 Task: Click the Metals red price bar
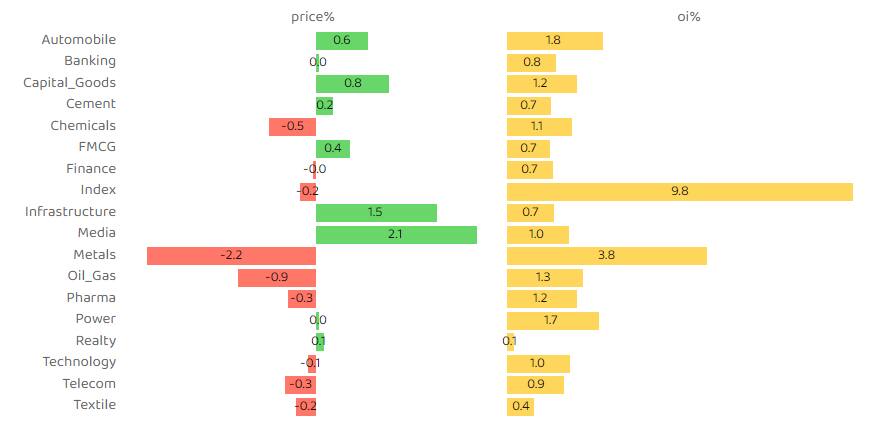click(x=231, y=256)
